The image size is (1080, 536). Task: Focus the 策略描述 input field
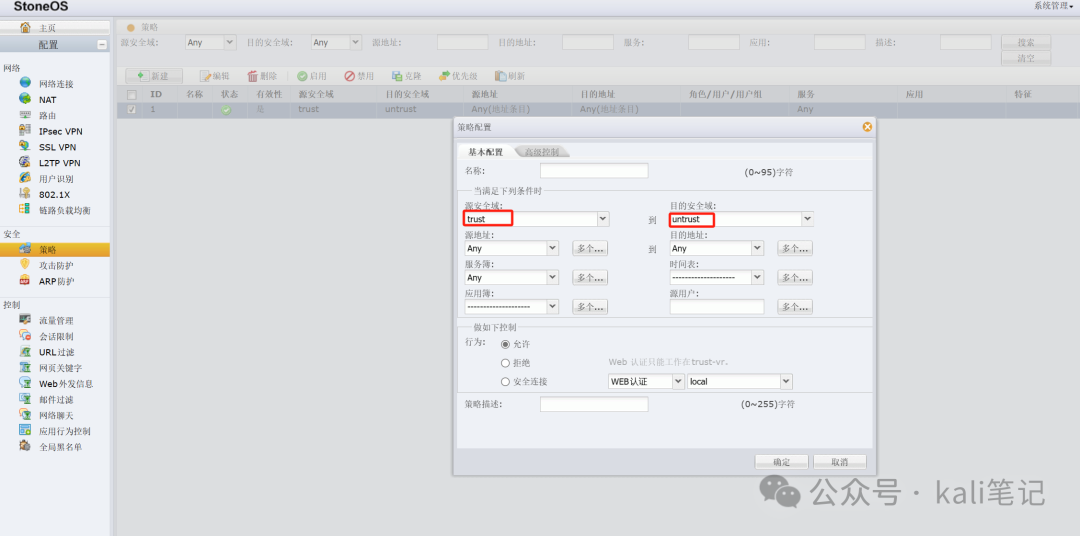click(594, 404)
